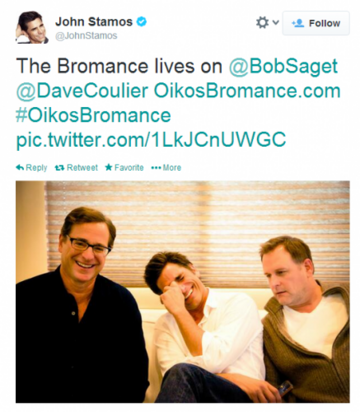Open the pic.twitter.com/1LkJCnUWGC link
The image size is (360, 412).
(x=151, y=139)
